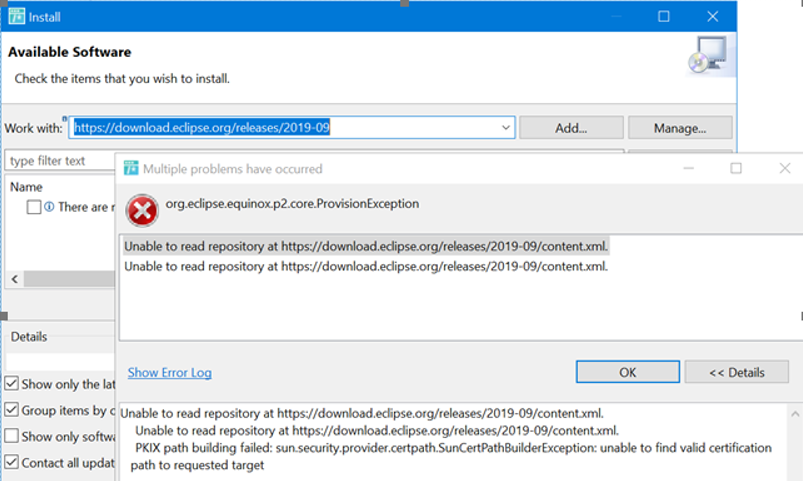The image size is (803, 481).
Task: Enable the 'Show only software' checkbox
Action: click(12, 436)
